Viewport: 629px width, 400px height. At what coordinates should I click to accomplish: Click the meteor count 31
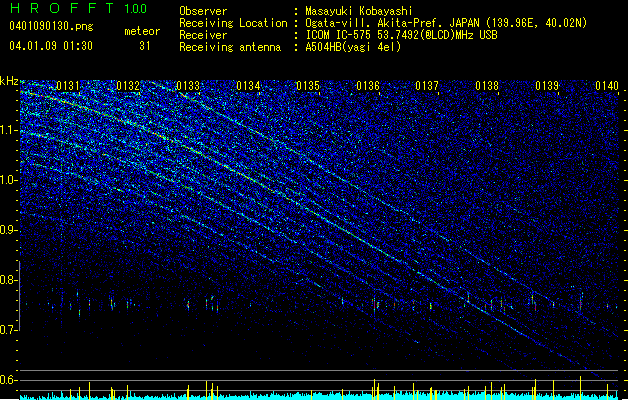145,46
